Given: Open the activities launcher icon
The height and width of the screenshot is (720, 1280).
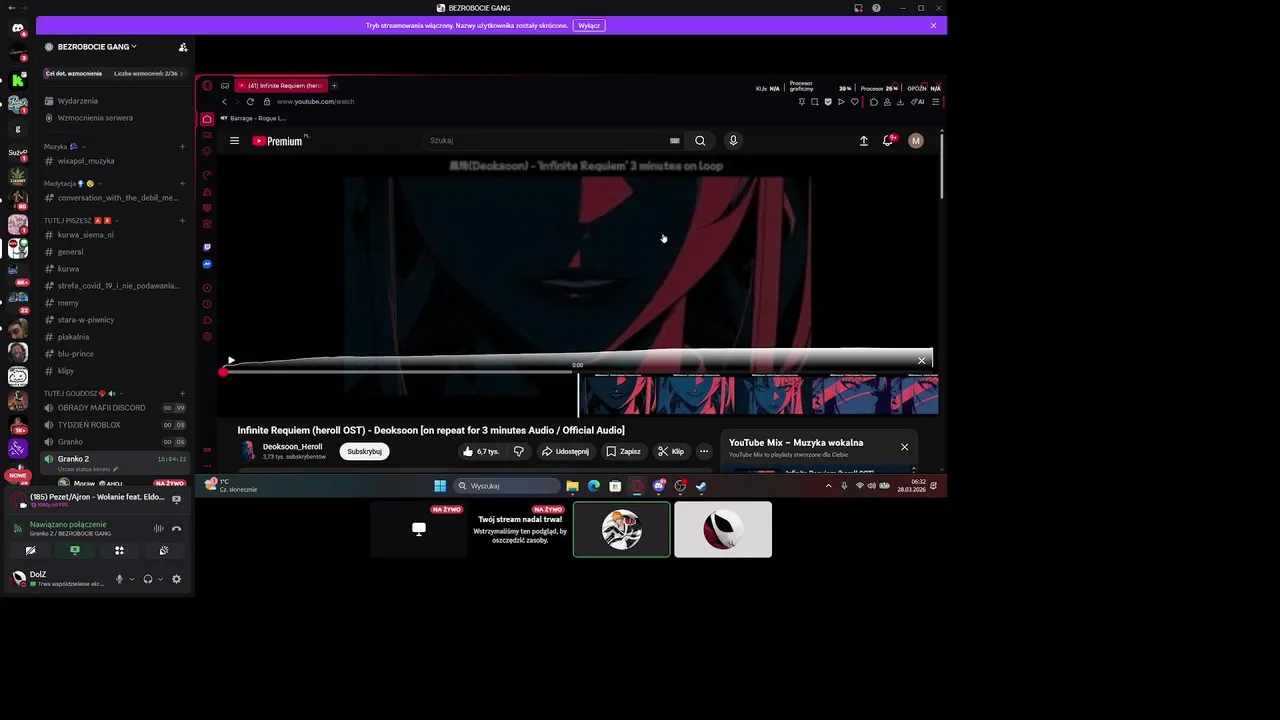Looking at the screenshot, I should pyautogui.click(x=119, y=550).
